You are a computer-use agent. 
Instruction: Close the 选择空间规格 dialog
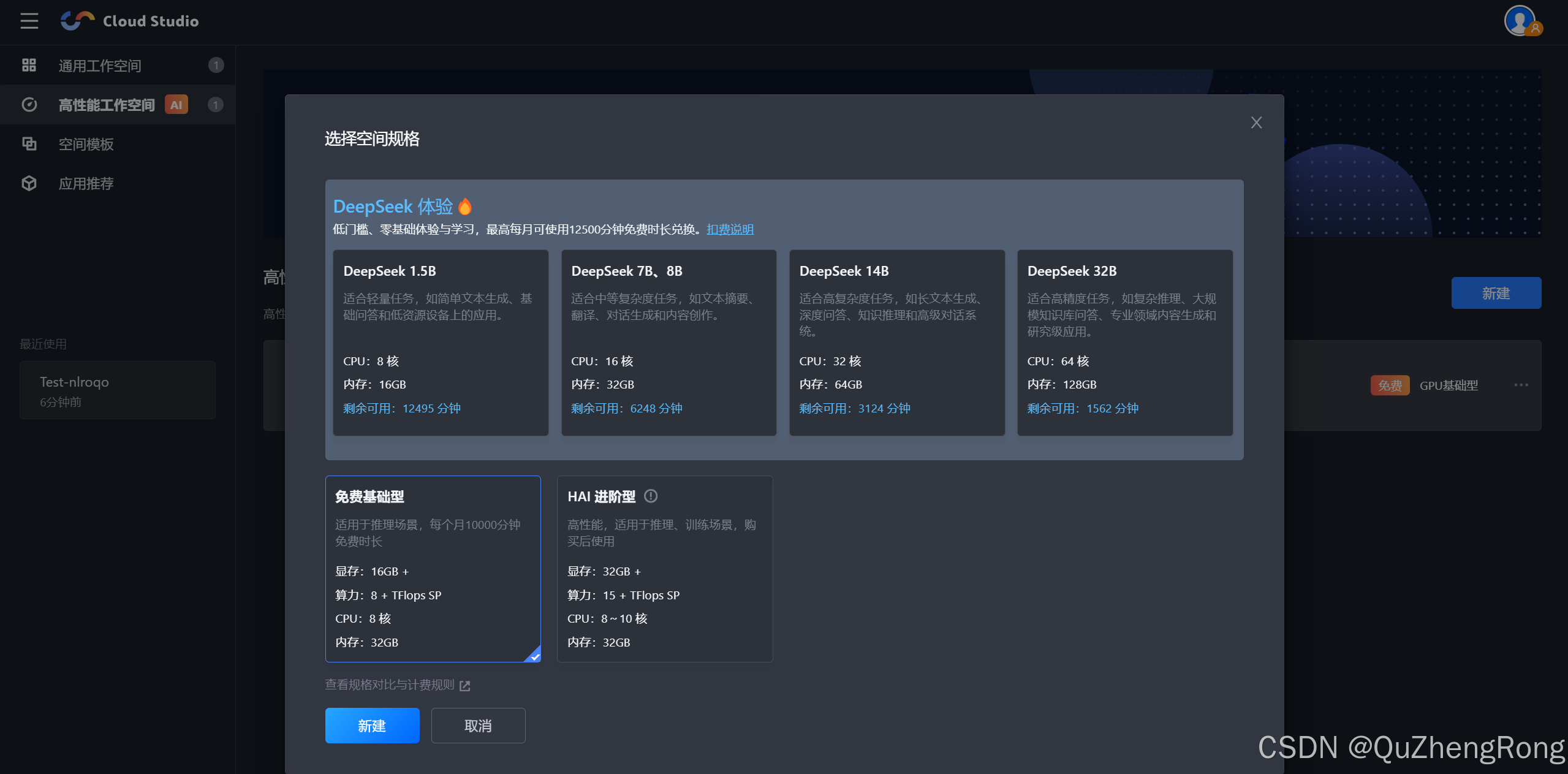(1256, 123)
